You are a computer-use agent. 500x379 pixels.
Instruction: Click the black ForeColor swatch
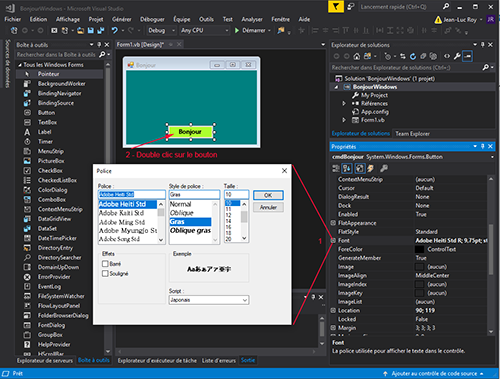[x=419, y=249]
